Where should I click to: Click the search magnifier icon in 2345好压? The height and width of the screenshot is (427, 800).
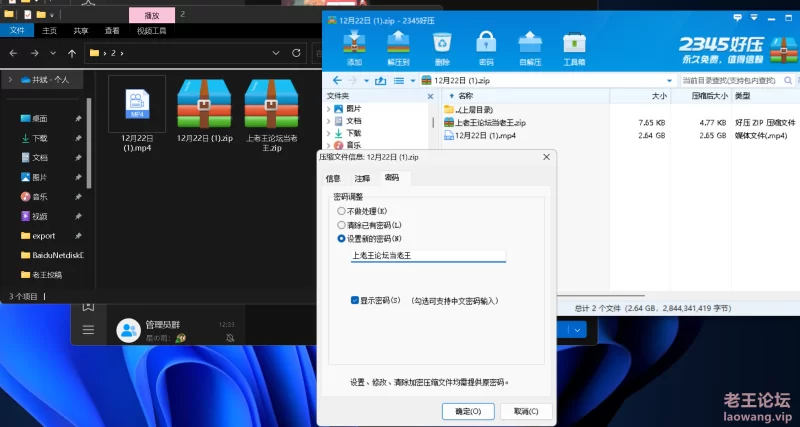788,81
